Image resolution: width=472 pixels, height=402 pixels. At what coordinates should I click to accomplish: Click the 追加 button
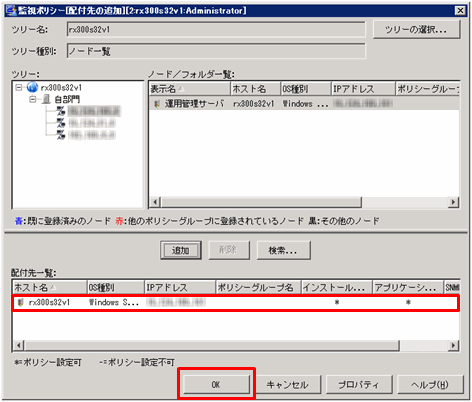[181, 250]
